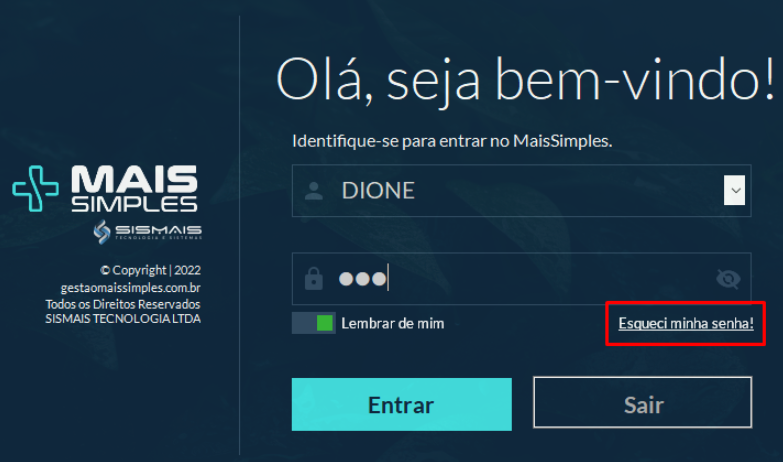
Task: Click the person icon in the username field
Action: [x=314, y=191]
